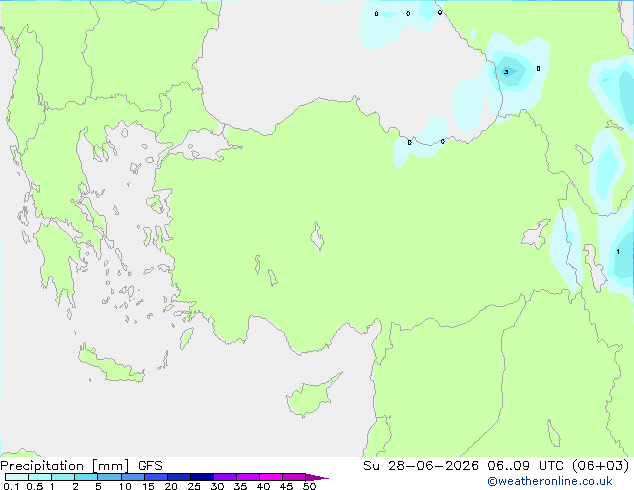Select the 'GFS' model label
Screen dimensions: 634x490
pyautogui.click(x=150, y=466)
